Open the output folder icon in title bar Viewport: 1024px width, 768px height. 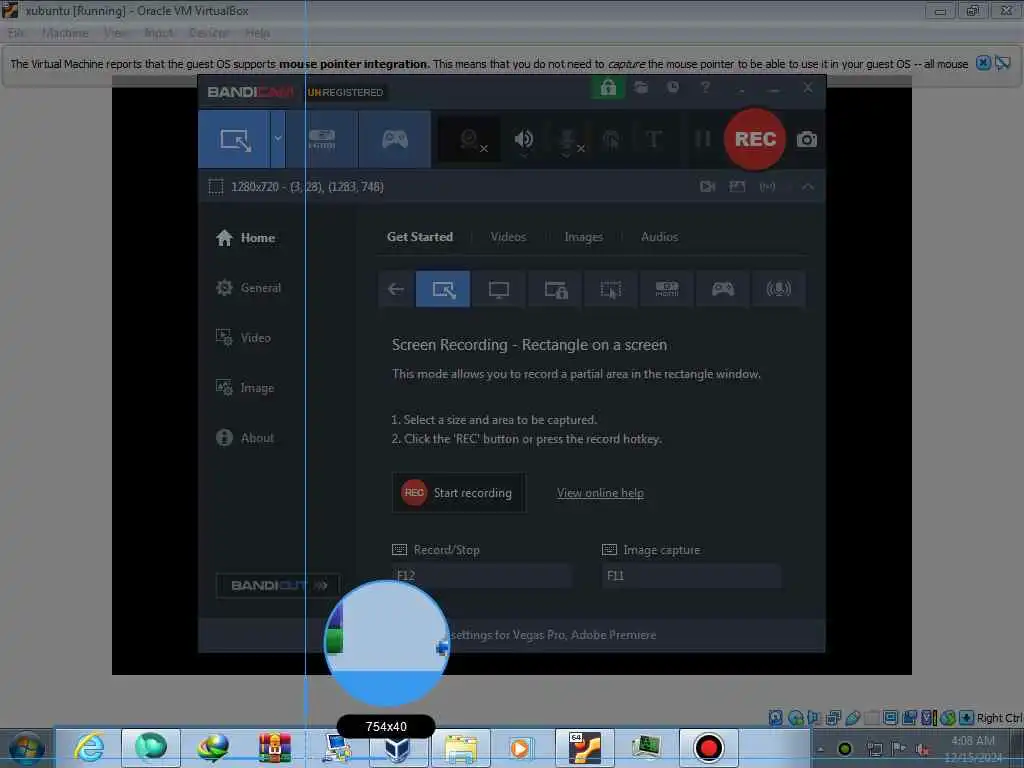pyautogui.click(x=641, y=88)
